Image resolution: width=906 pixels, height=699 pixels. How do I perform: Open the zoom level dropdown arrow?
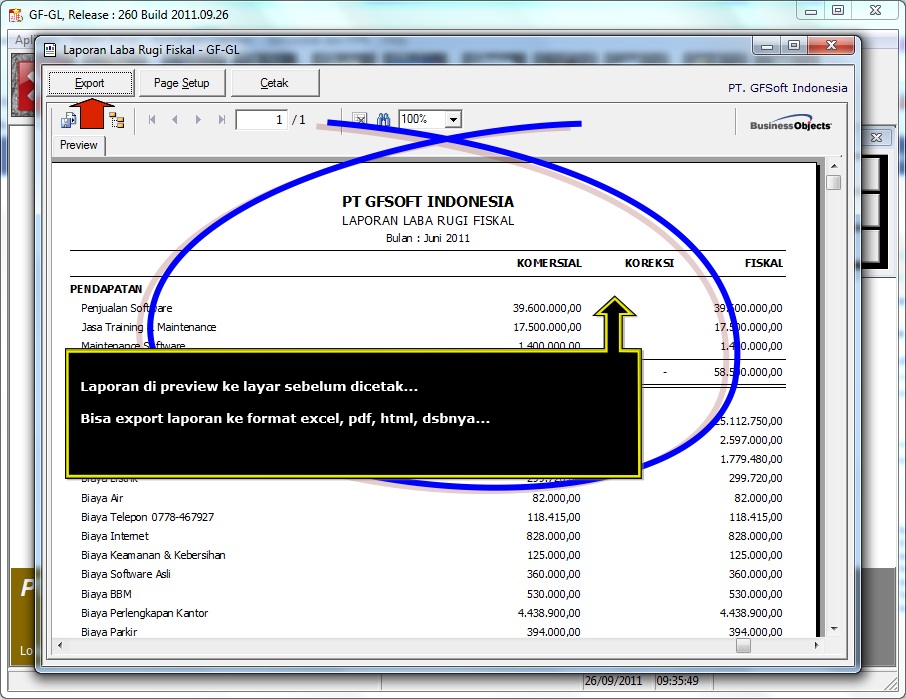click(x=454, y=120)
